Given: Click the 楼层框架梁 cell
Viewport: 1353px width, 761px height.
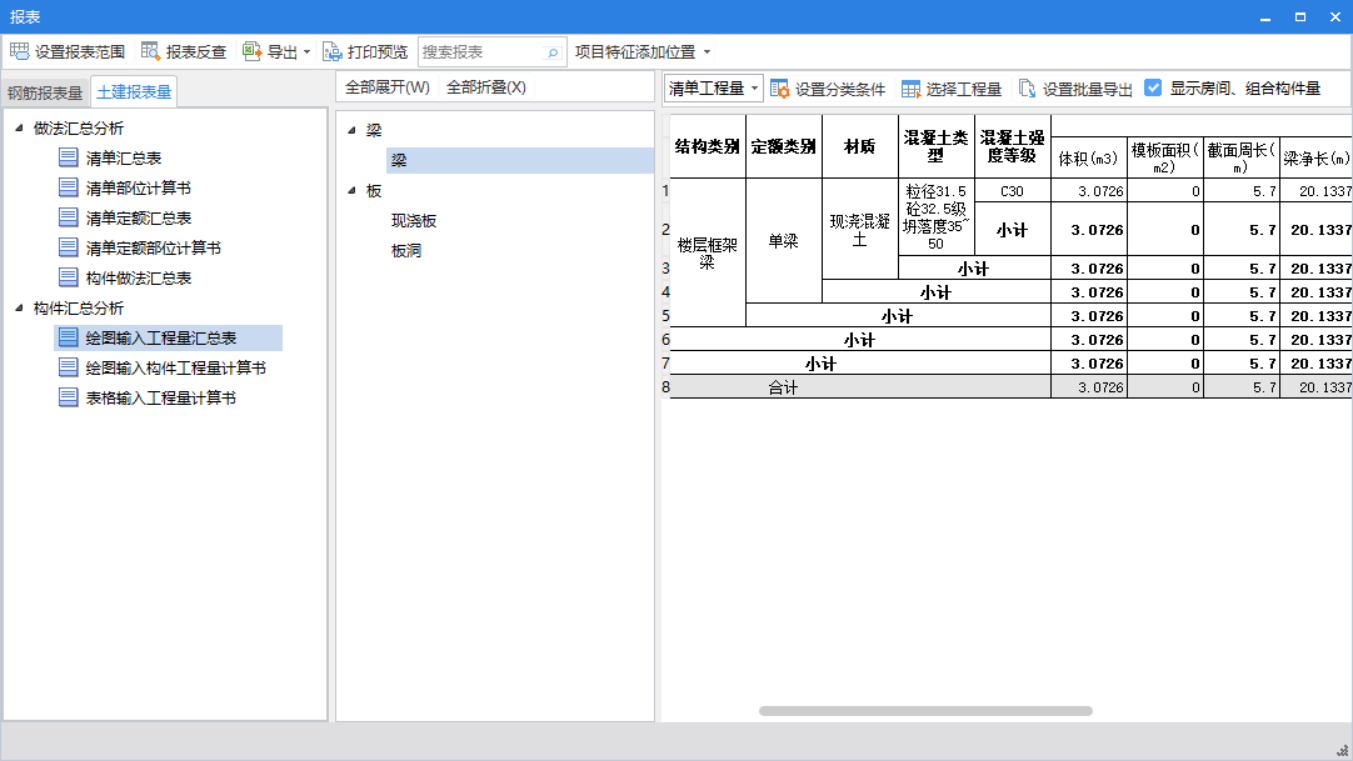Looking at the screenshot, I should click(707, 253).
